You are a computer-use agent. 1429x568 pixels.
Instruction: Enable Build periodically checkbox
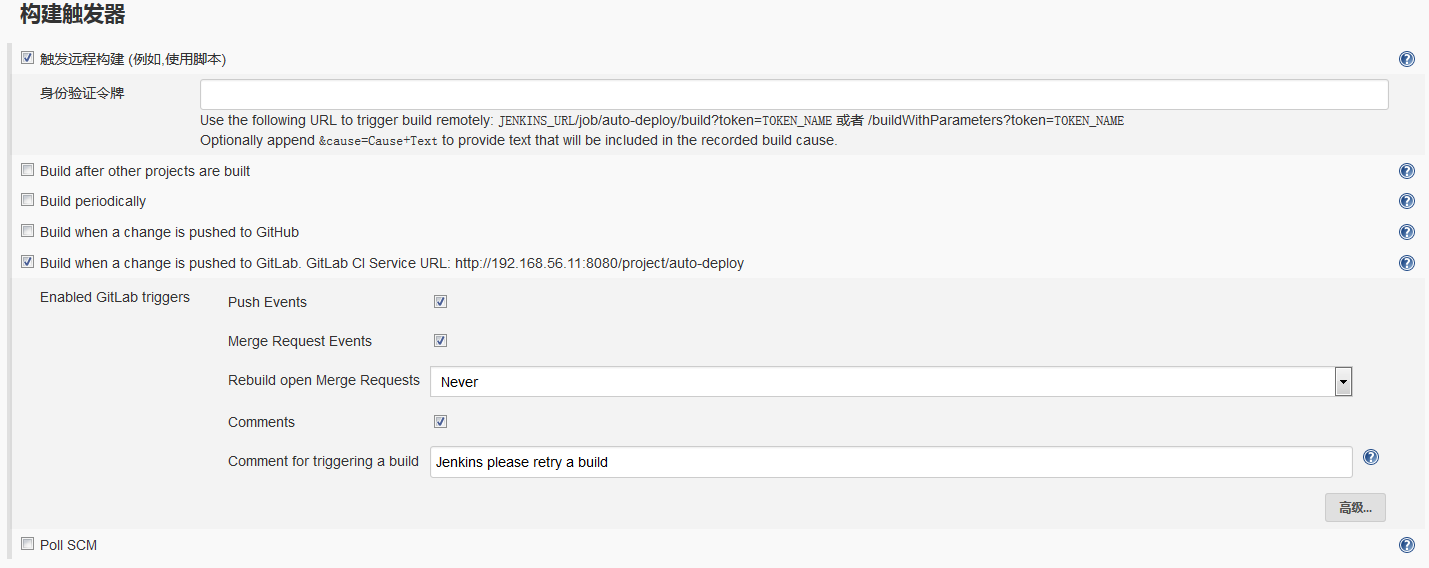(27, 200)
